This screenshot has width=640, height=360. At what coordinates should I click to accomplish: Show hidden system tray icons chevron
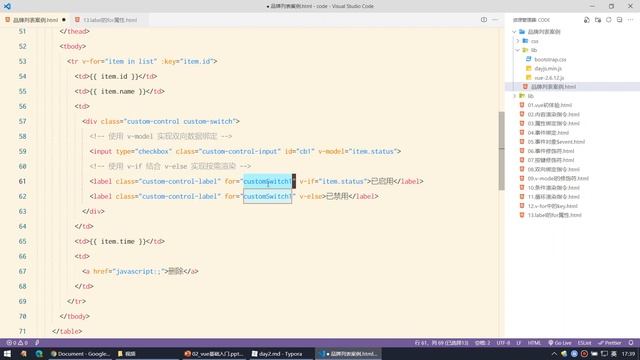[x=554, y=354]
